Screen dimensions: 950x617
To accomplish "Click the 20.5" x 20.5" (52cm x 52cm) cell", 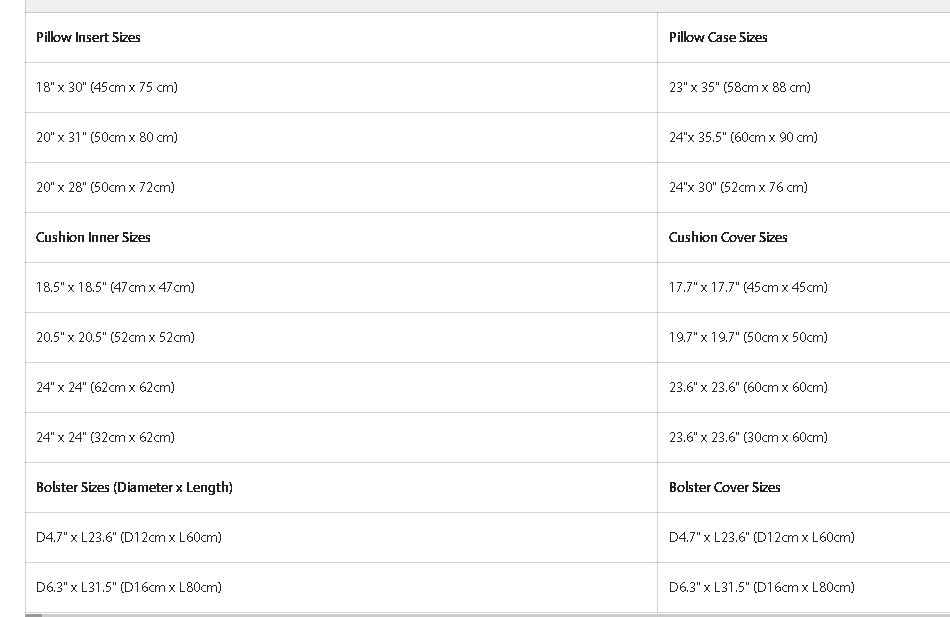I will [115, 337].
